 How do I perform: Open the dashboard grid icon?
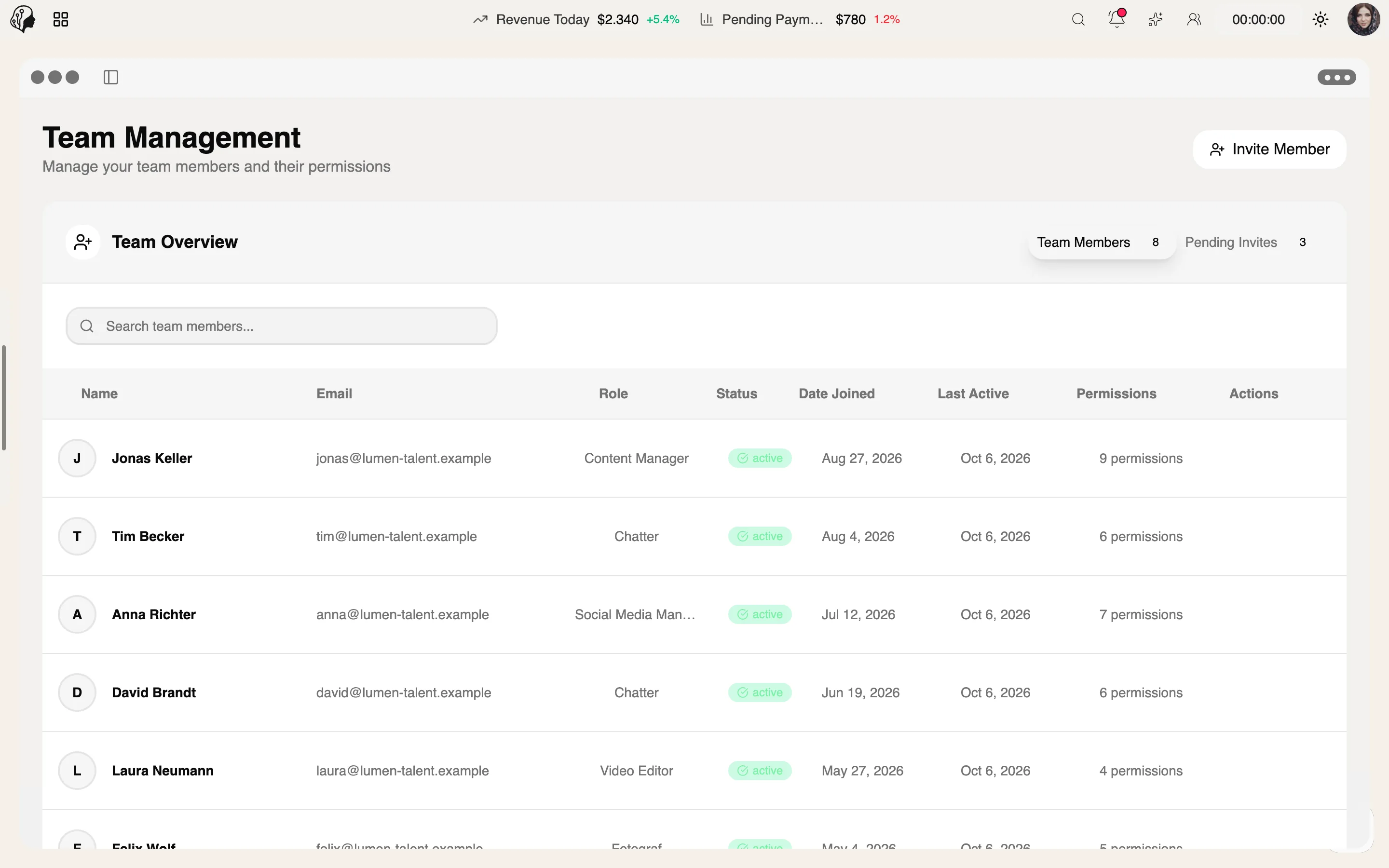click(x=61, y=19)
